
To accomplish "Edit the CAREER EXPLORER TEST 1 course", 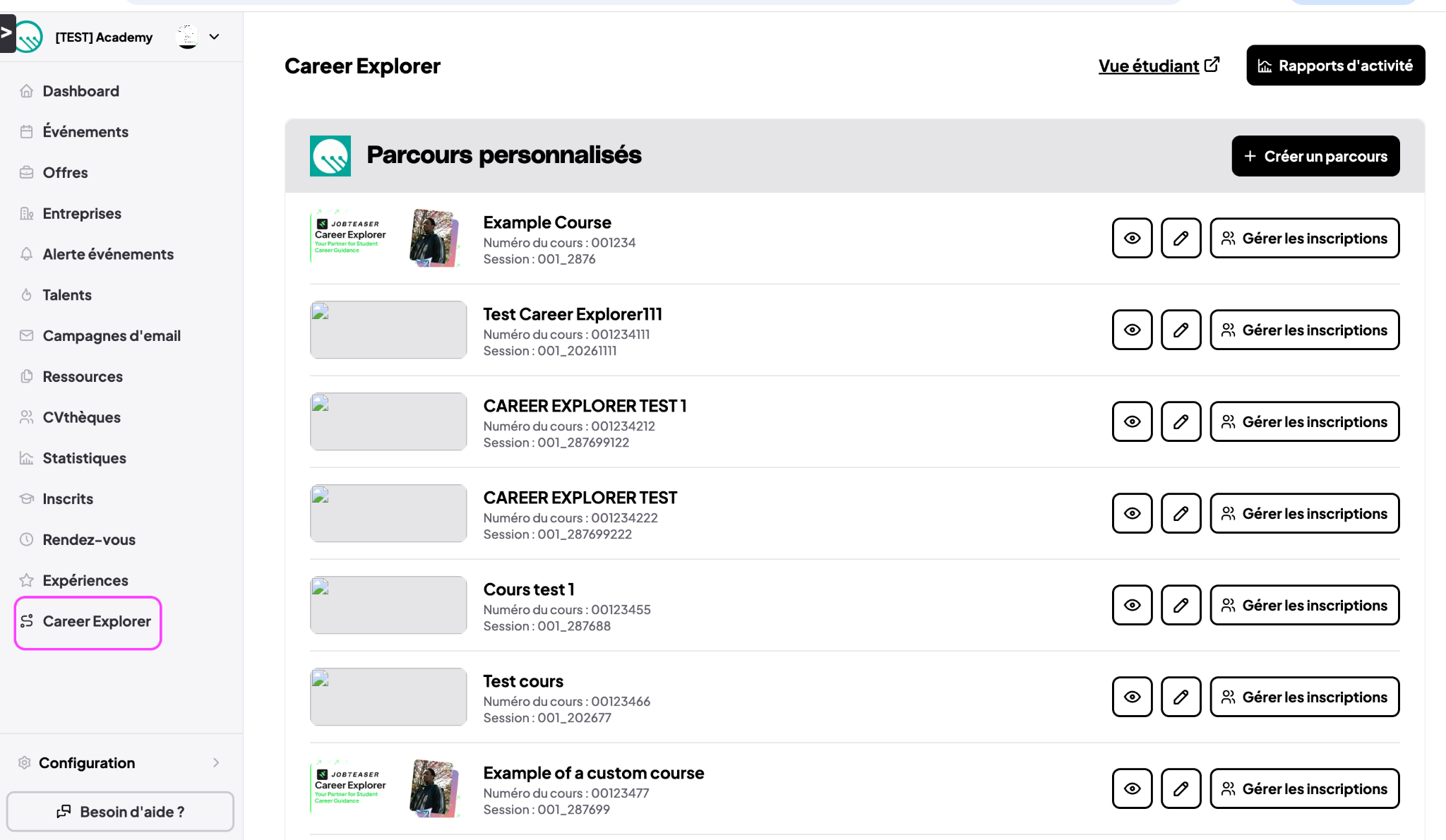I will click(1181, 422).
